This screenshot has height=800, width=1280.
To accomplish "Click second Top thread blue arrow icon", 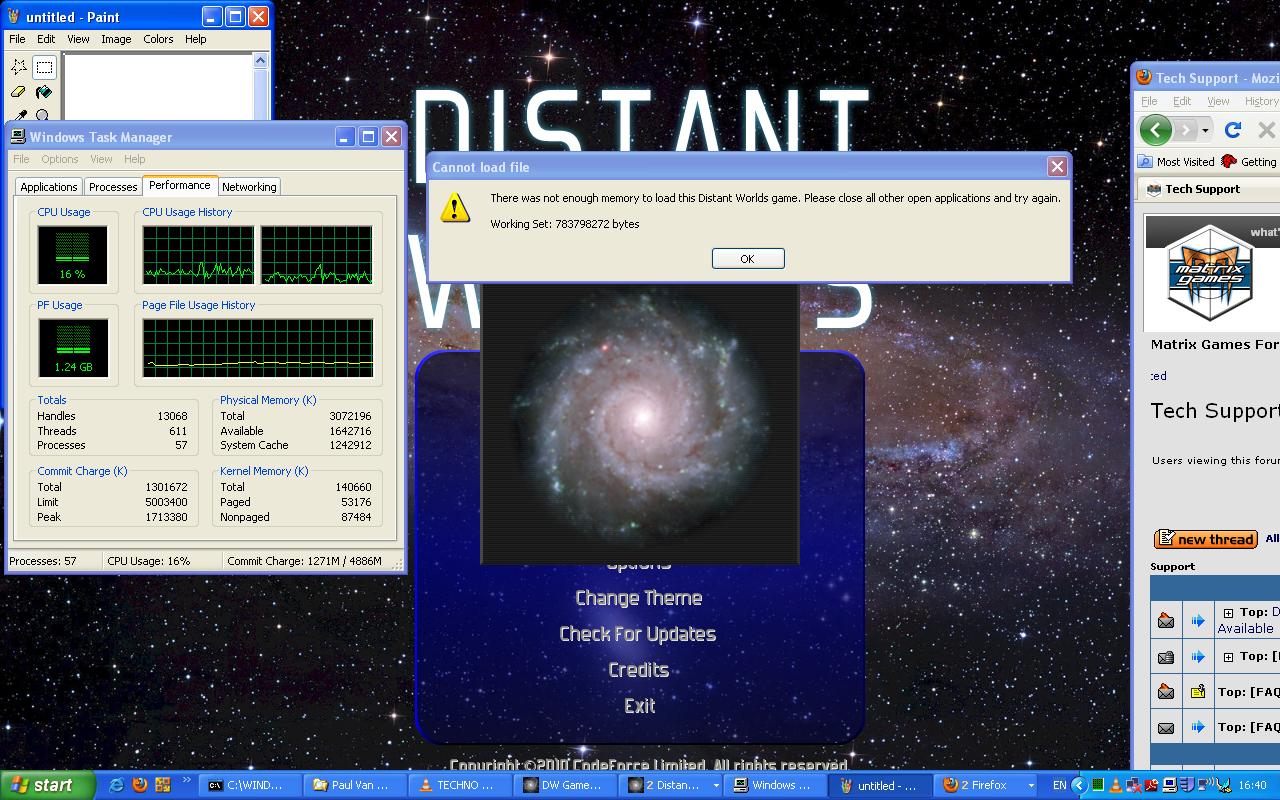I will coord(1198,657).
